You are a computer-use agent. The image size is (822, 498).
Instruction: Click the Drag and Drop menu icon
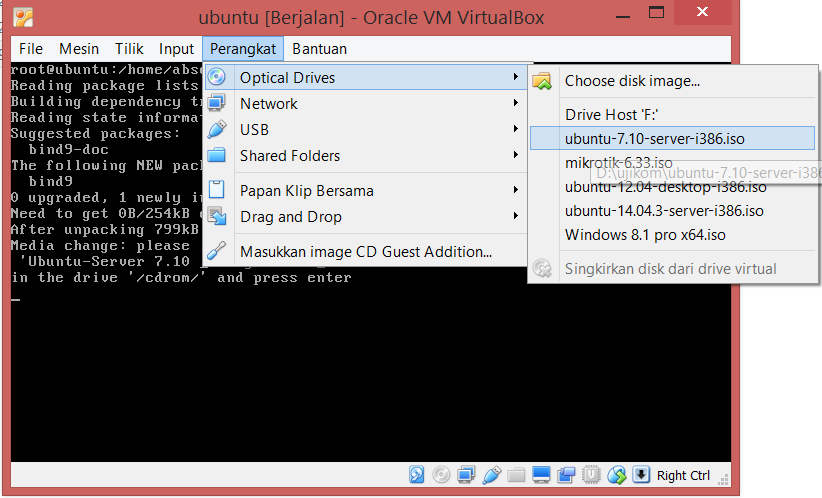(217, 215)
